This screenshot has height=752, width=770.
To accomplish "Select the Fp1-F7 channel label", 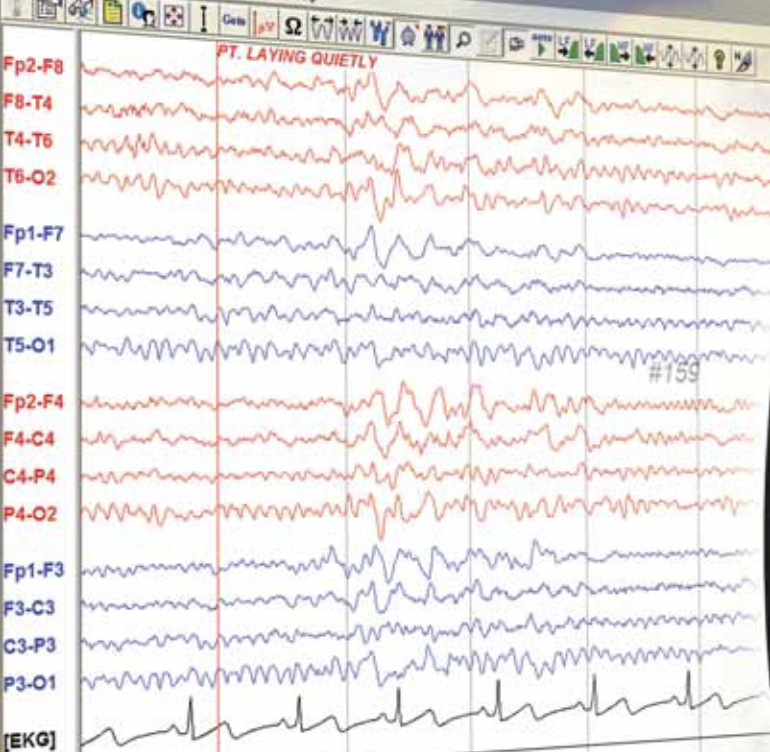I will [33, 233].
